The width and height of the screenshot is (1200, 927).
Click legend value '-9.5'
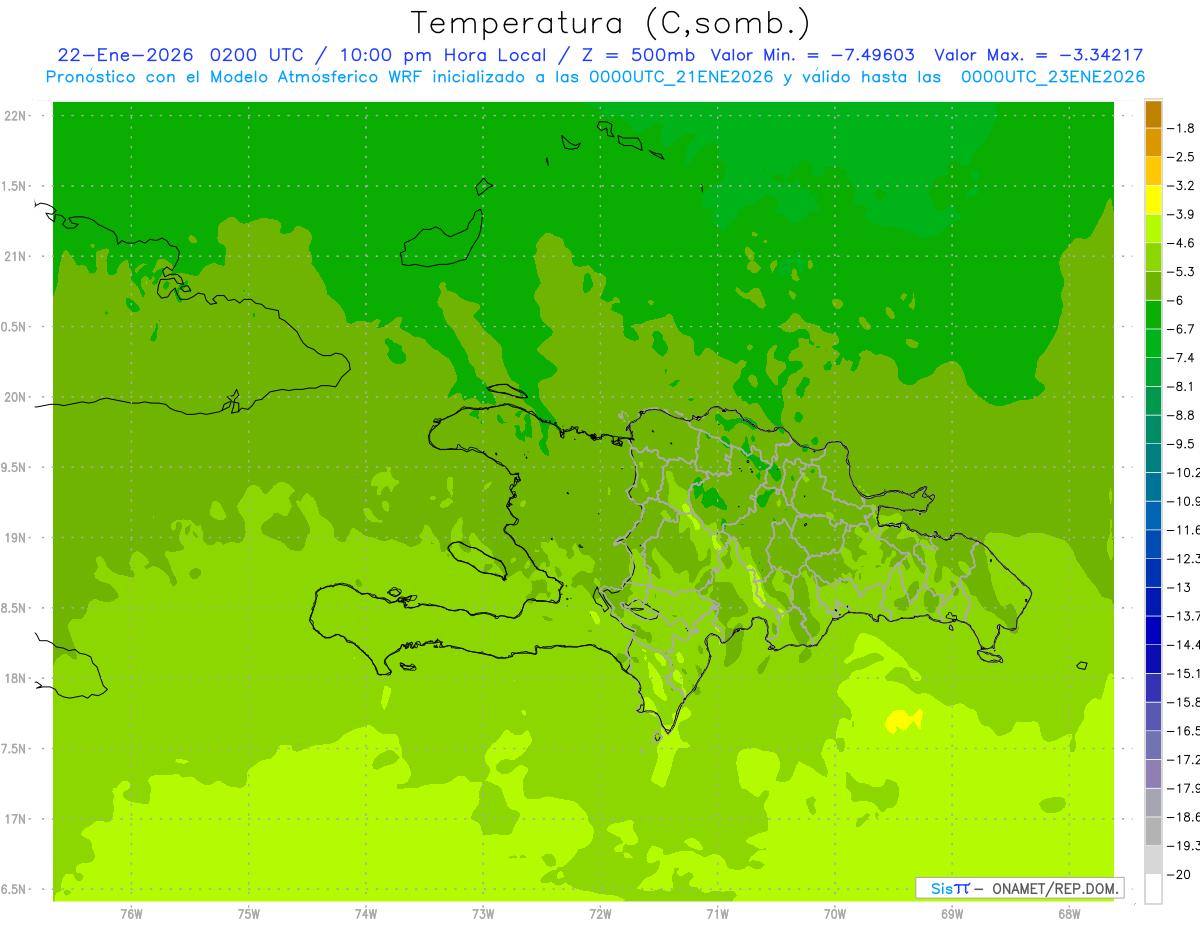pos(1181,444)
